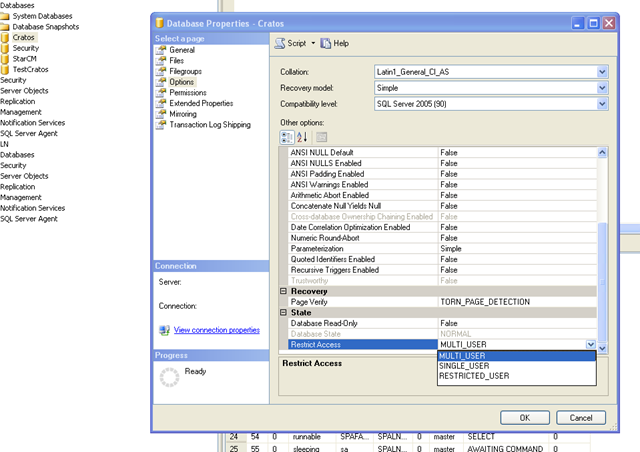Click the Cancel button
Screen dimensions: 640x452
581,418
